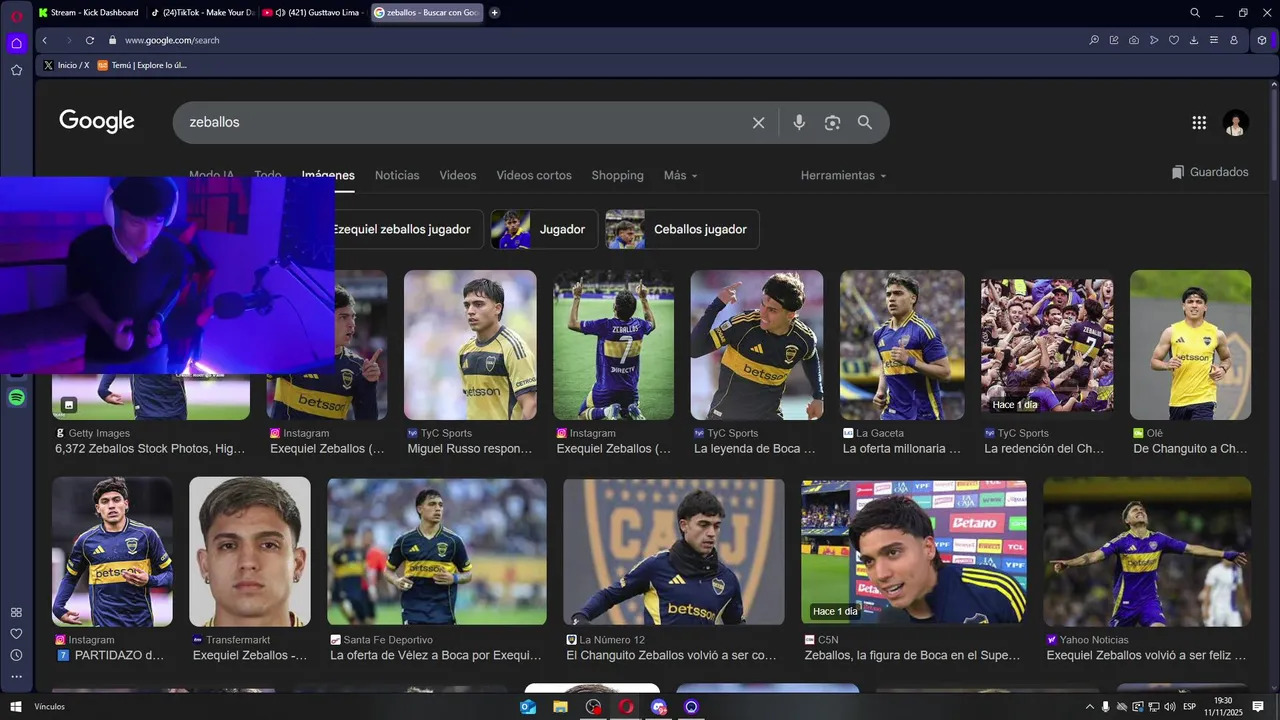
Task: Switch to the Stream - Kick Dashboard tab
Action: pos(88,13)
